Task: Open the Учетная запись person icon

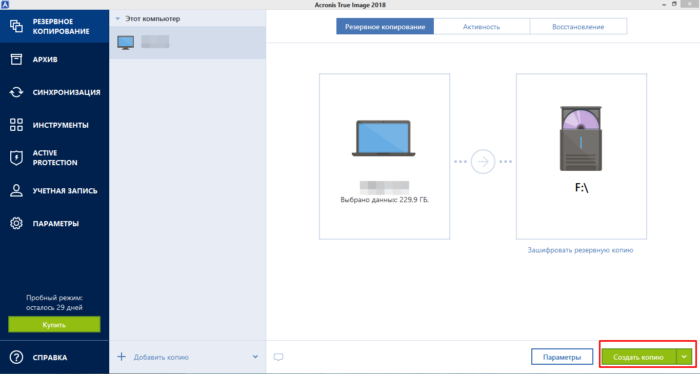Action: pos(17,191)
